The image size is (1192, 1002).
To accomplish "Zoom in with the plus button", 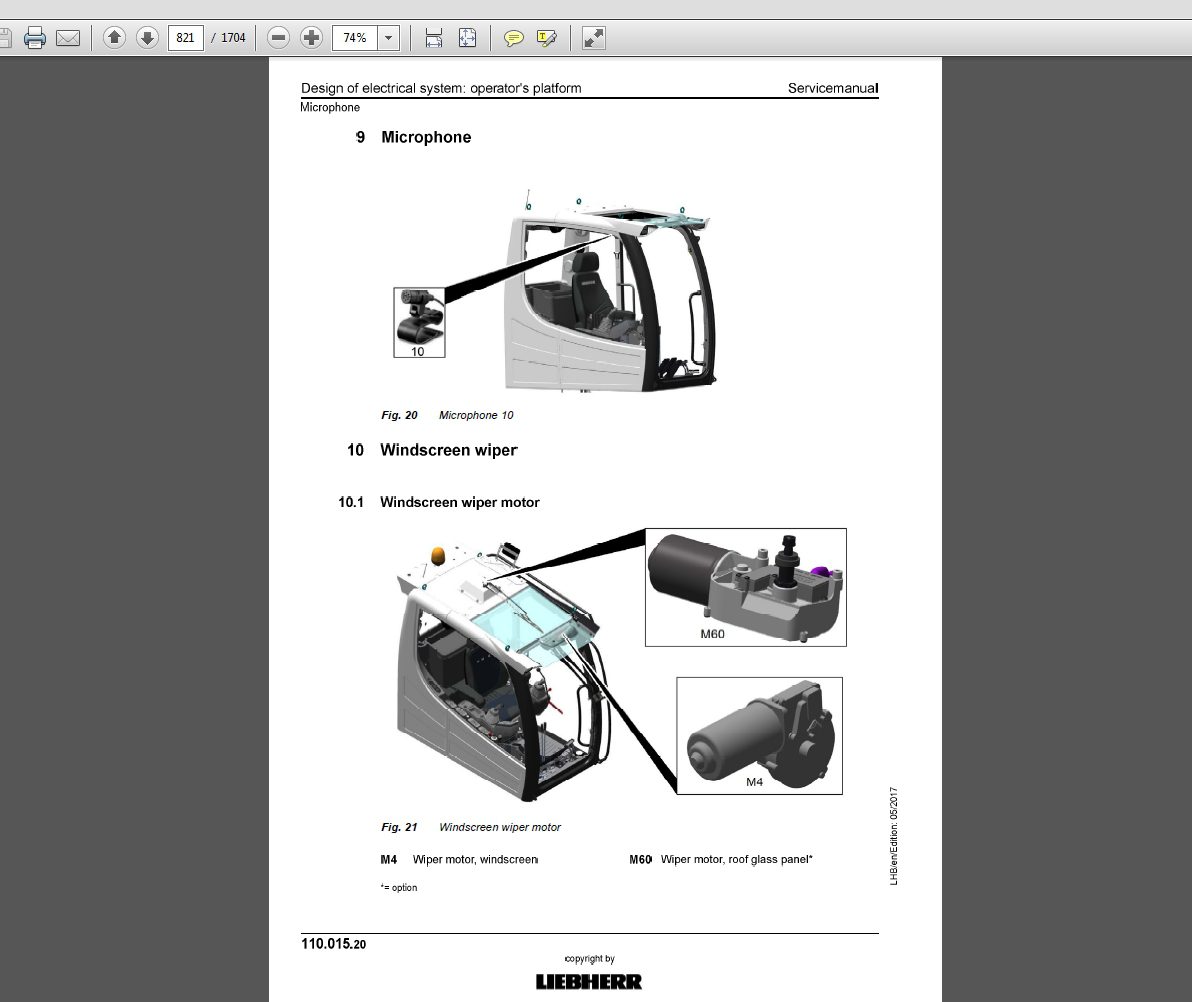I will (311, 37).
